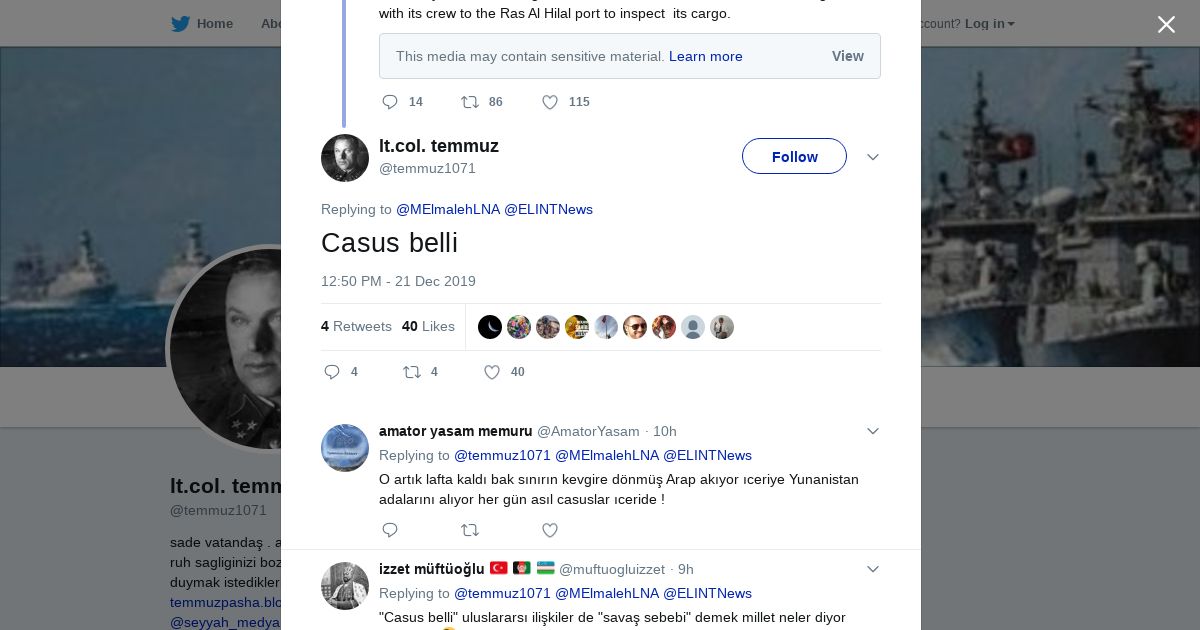The height and width of the screenshot is (630, 1200).
Task: Go to the Home tab
Action: [214, 24]
